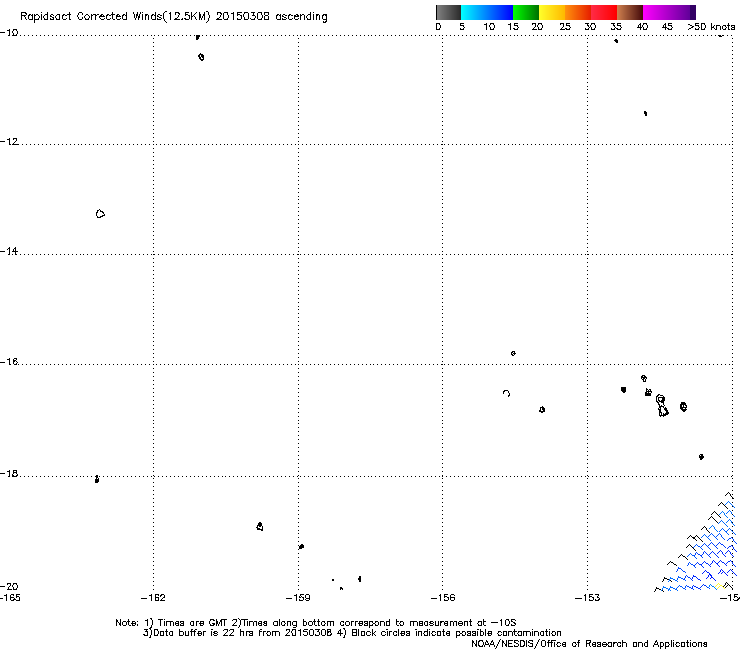Click the '-20' latitude axis label
740x650 pixels.
tap(9, 586)
